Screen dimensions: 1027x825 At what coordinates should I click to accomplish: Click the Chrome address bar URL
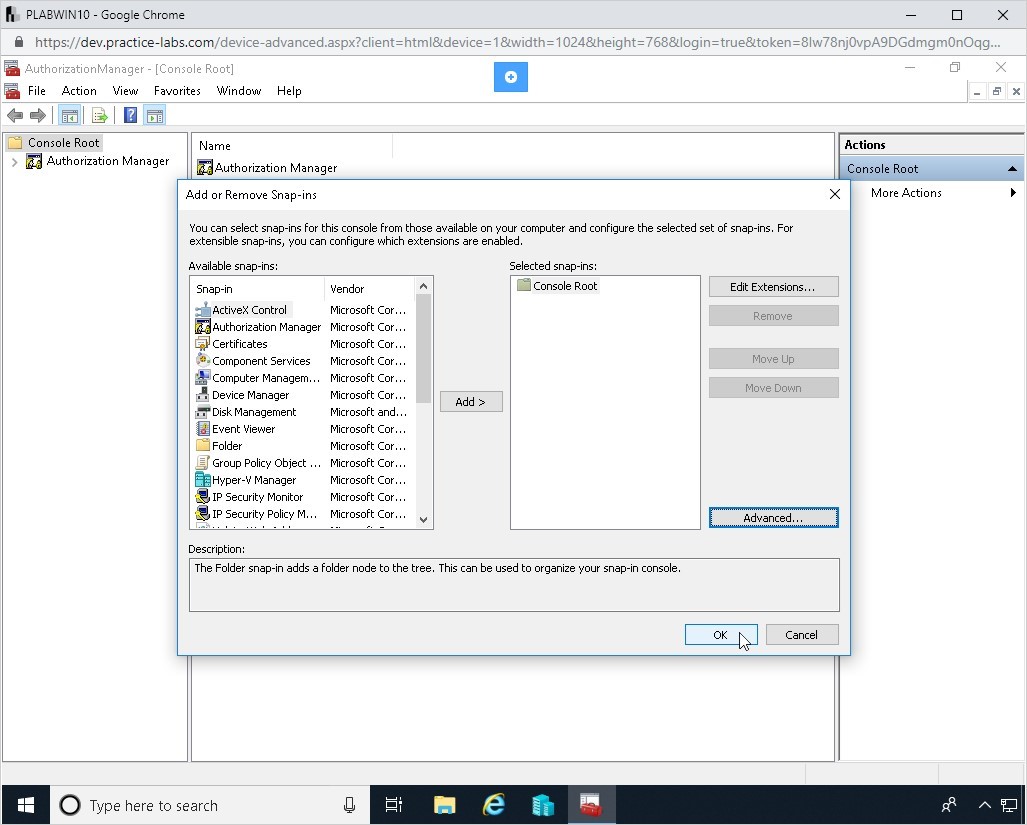point(517,43)
